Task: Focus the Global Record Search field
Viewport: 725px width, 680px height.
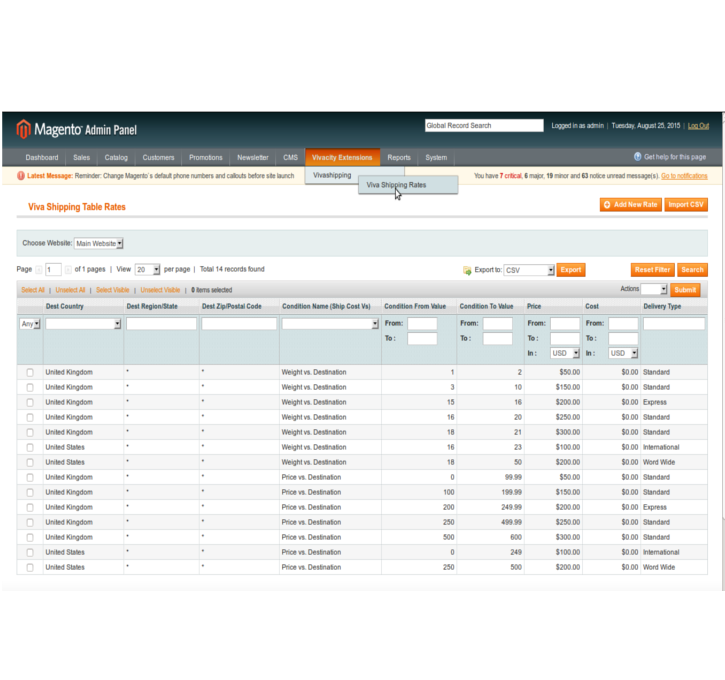Action: click(484, 125)
